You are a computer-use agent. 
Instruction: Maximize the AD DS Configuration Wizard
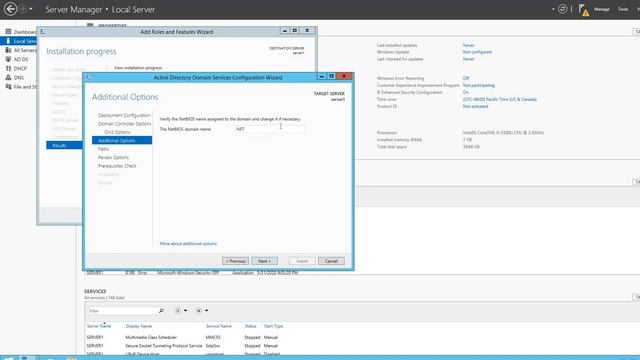click(x=332, y=76)
